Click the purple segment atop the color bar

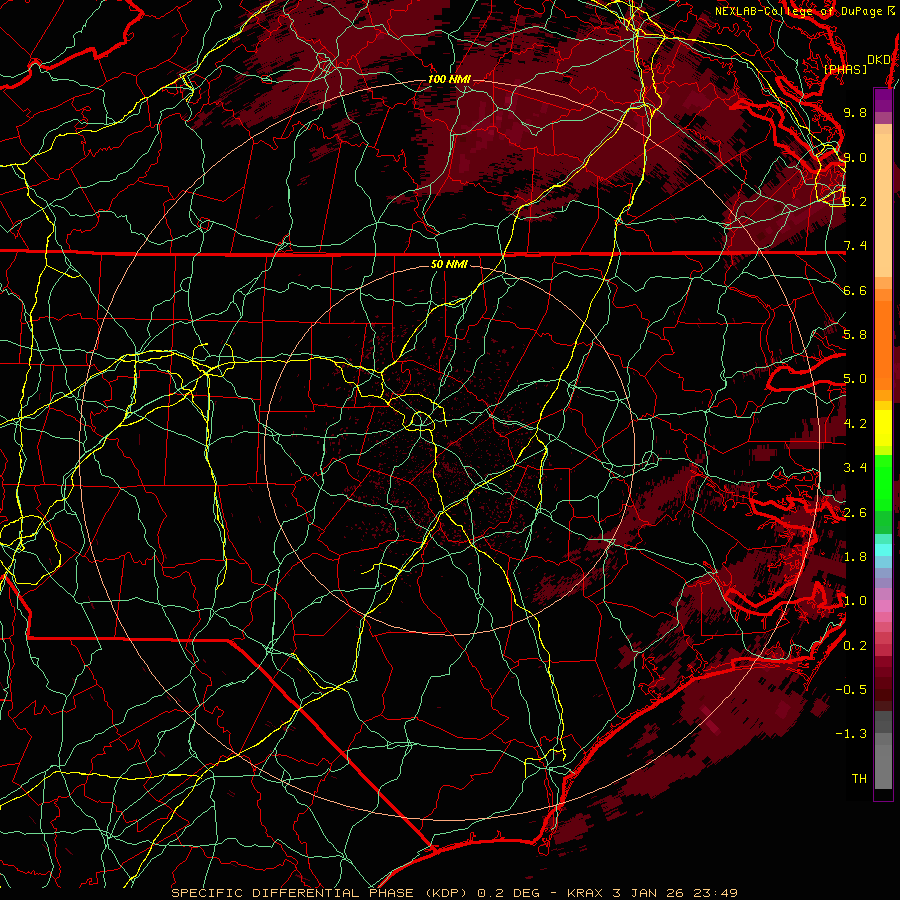(883, 100)
